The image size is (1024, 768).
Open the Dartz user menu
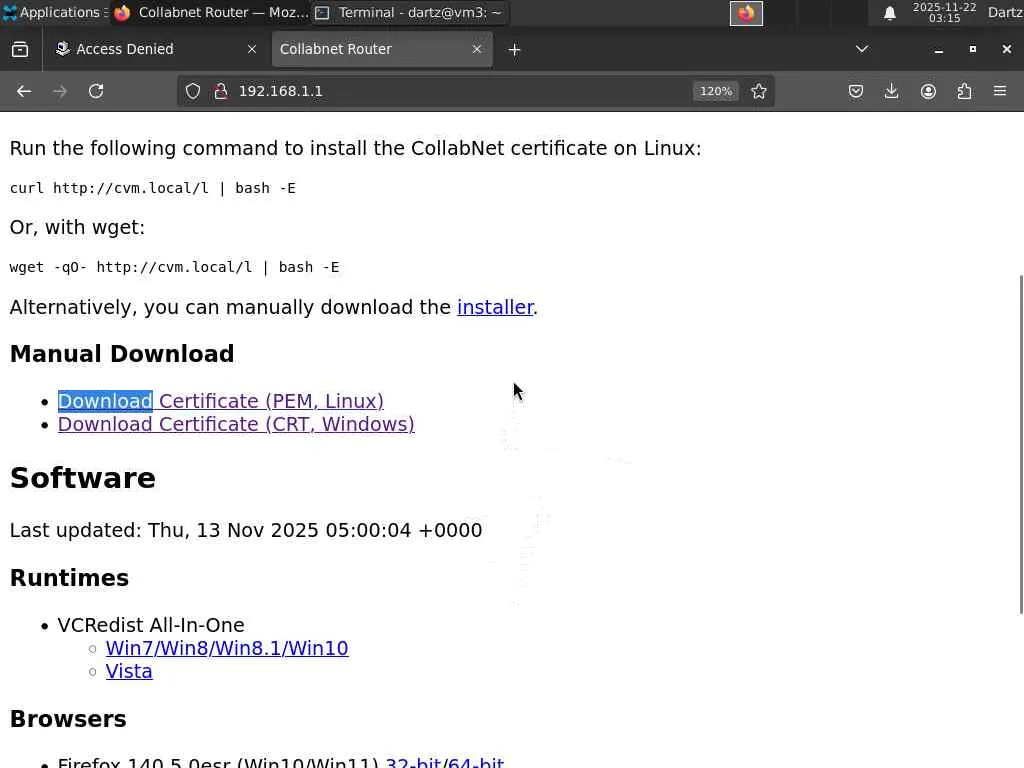(1005, 12)
